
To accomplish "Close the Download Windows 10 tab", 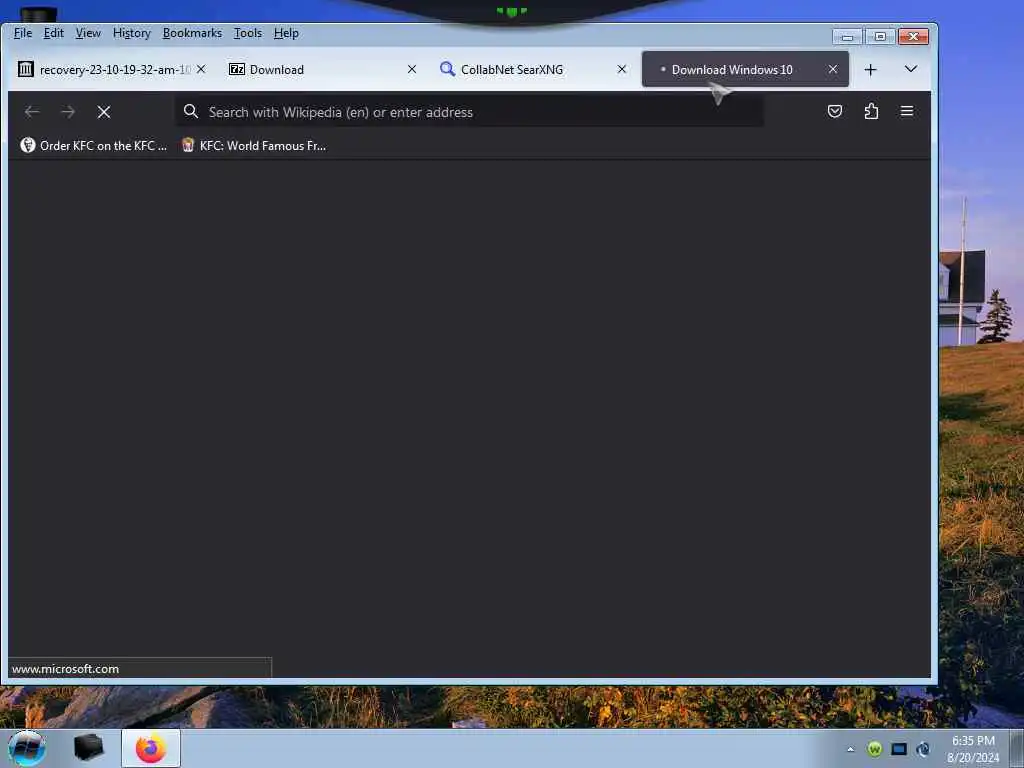I will pos(833,69).
